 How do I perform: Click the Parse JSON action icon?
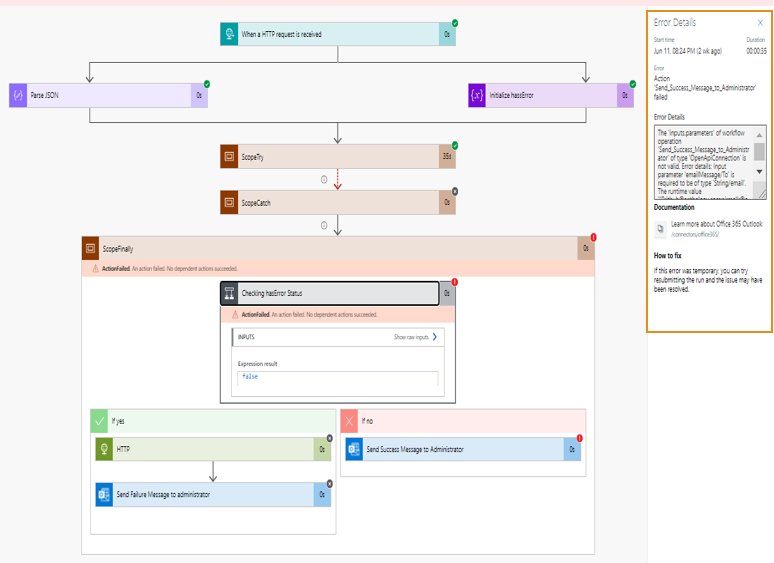18,95
